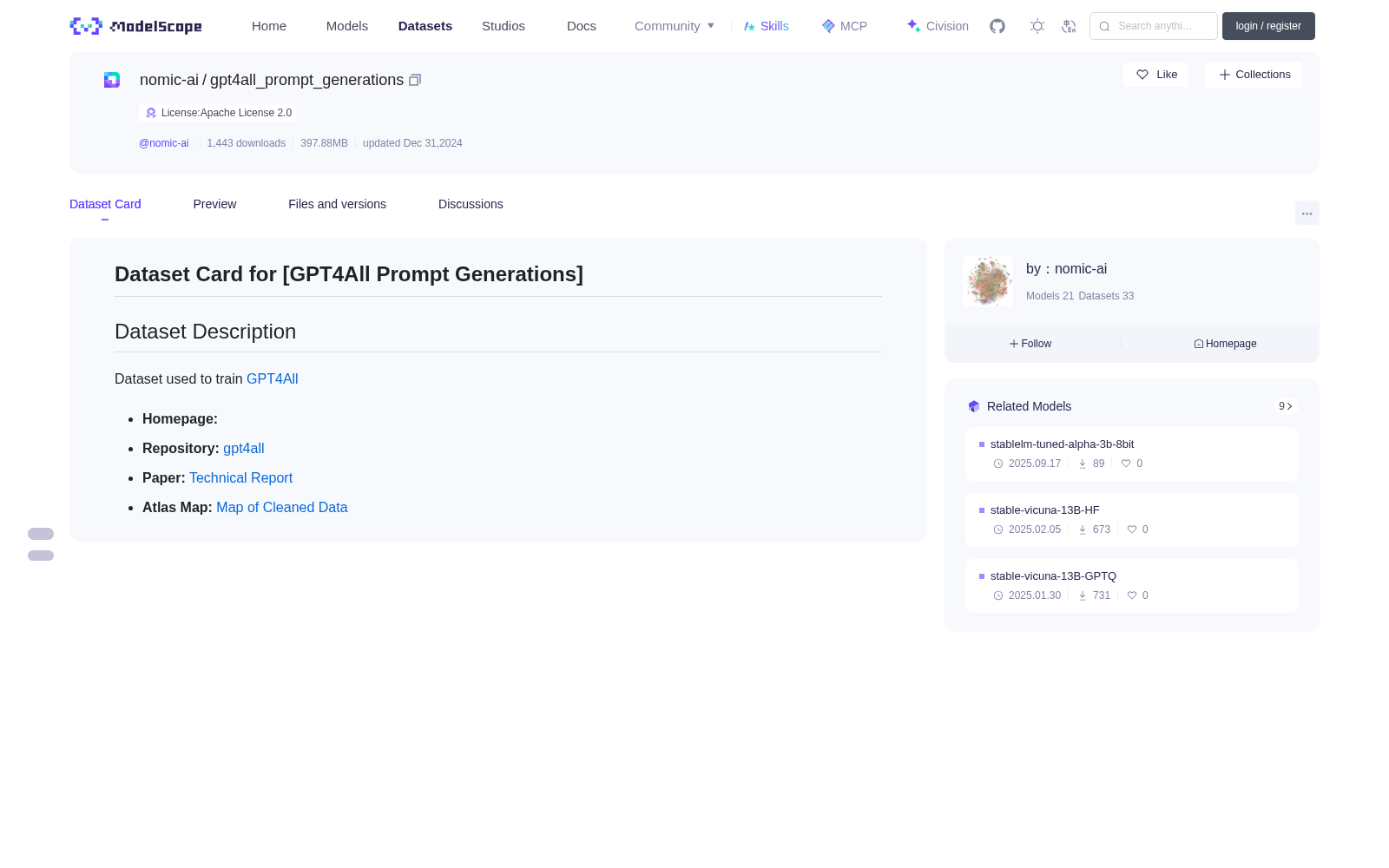Click the ModelScope logo

click(136, 26)
